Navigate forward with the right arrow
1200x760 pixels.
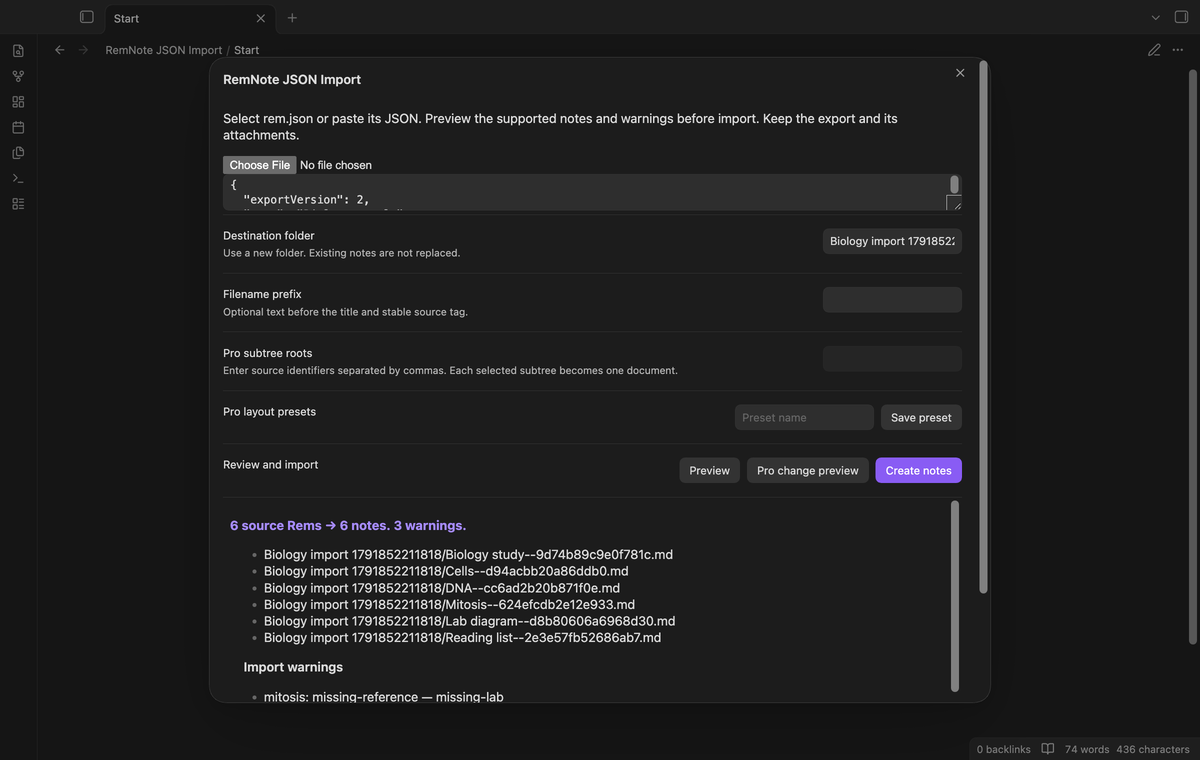tap(83, 50)
